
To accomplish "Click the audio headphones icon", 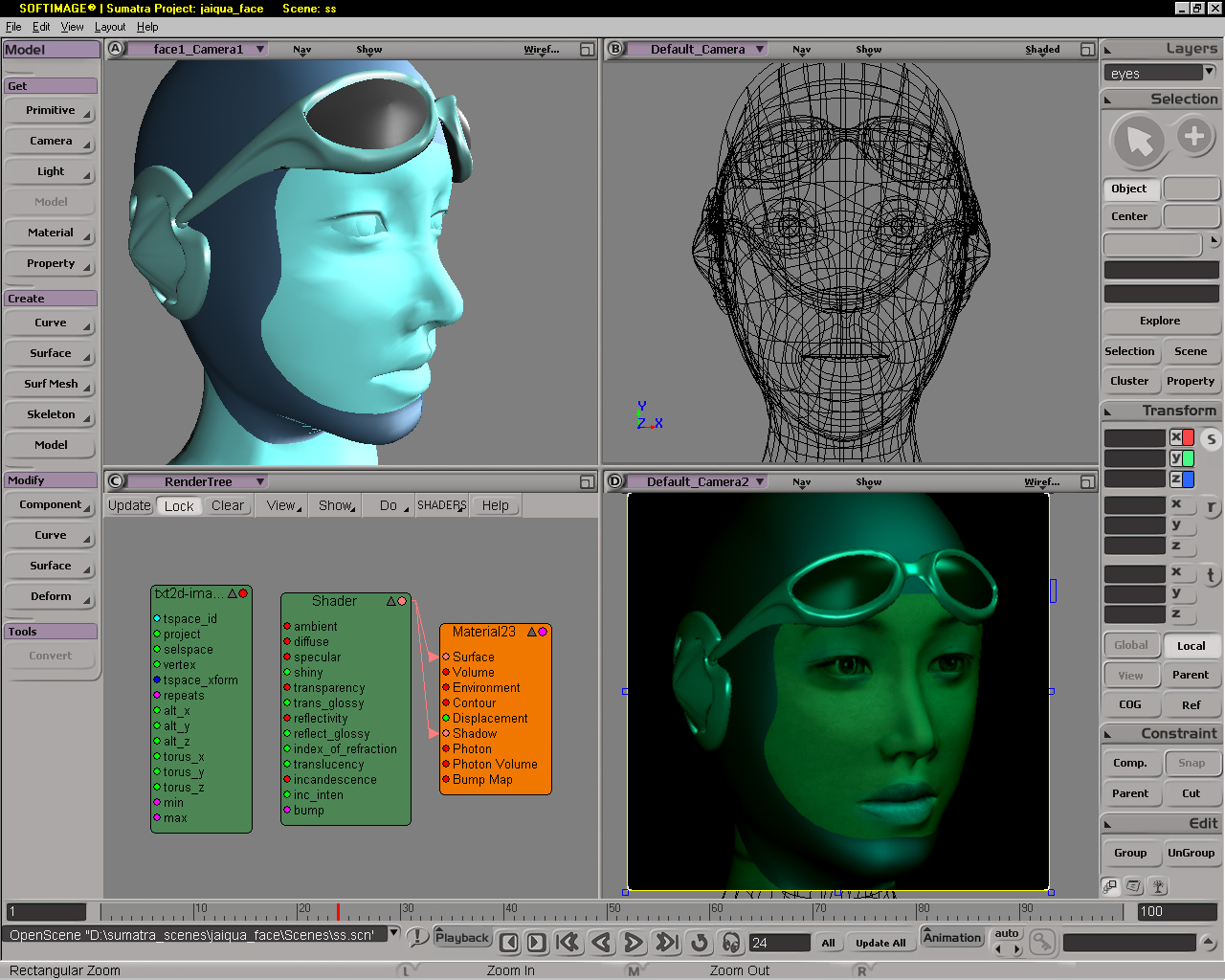I will pyautogui.click(x=731, y=943).
